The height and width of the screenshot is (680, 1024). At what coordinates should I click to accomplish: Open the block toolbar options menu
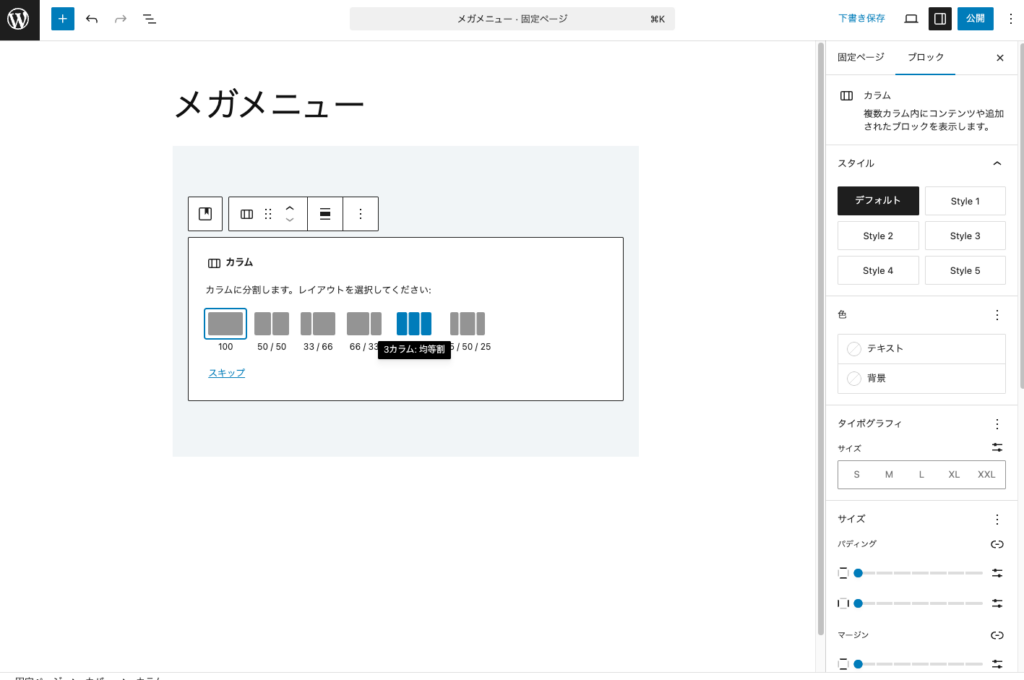pos(360,213)
